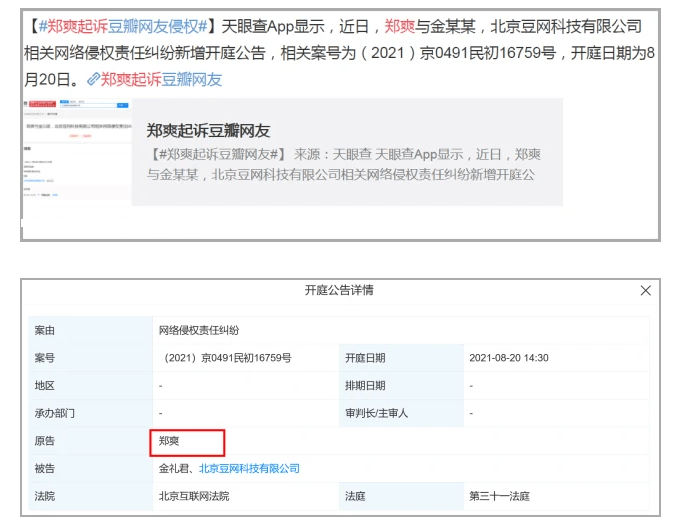The width and height of the screenshot is (679, 526).
Task: Open the #郑爽起诉豆瓣网友侵权# hashtag link
Action: pyautogui.click(x=123, y=26)
